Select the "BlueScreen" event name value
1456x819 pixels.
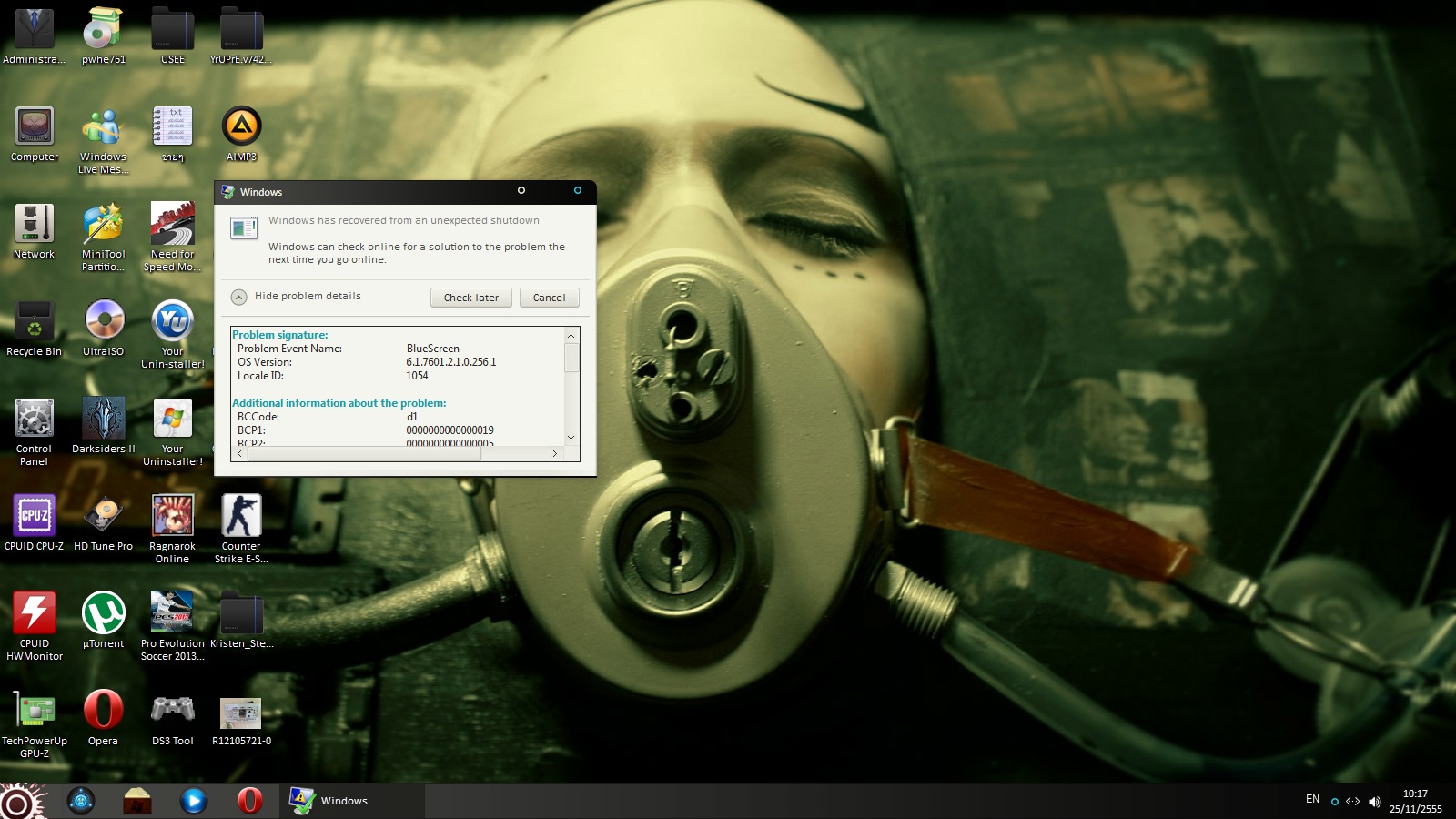(433, 349)
